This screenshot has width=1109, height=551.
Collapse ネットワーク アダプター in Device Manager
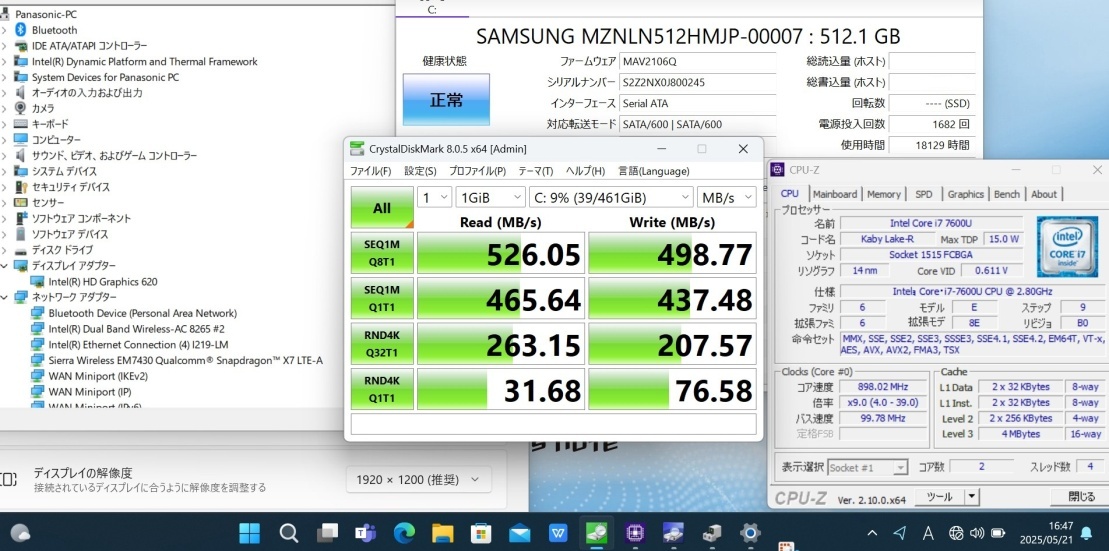click(6, 297)
